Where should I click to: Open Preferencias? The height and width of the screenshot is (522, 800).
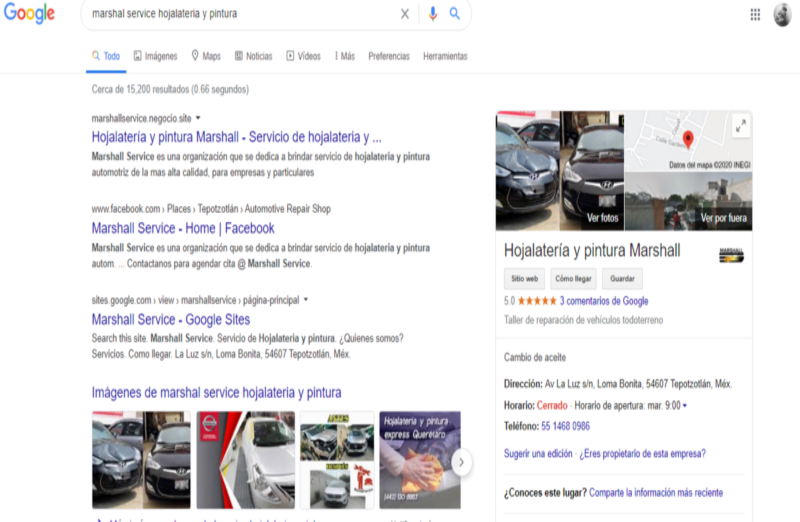[389, 56]
